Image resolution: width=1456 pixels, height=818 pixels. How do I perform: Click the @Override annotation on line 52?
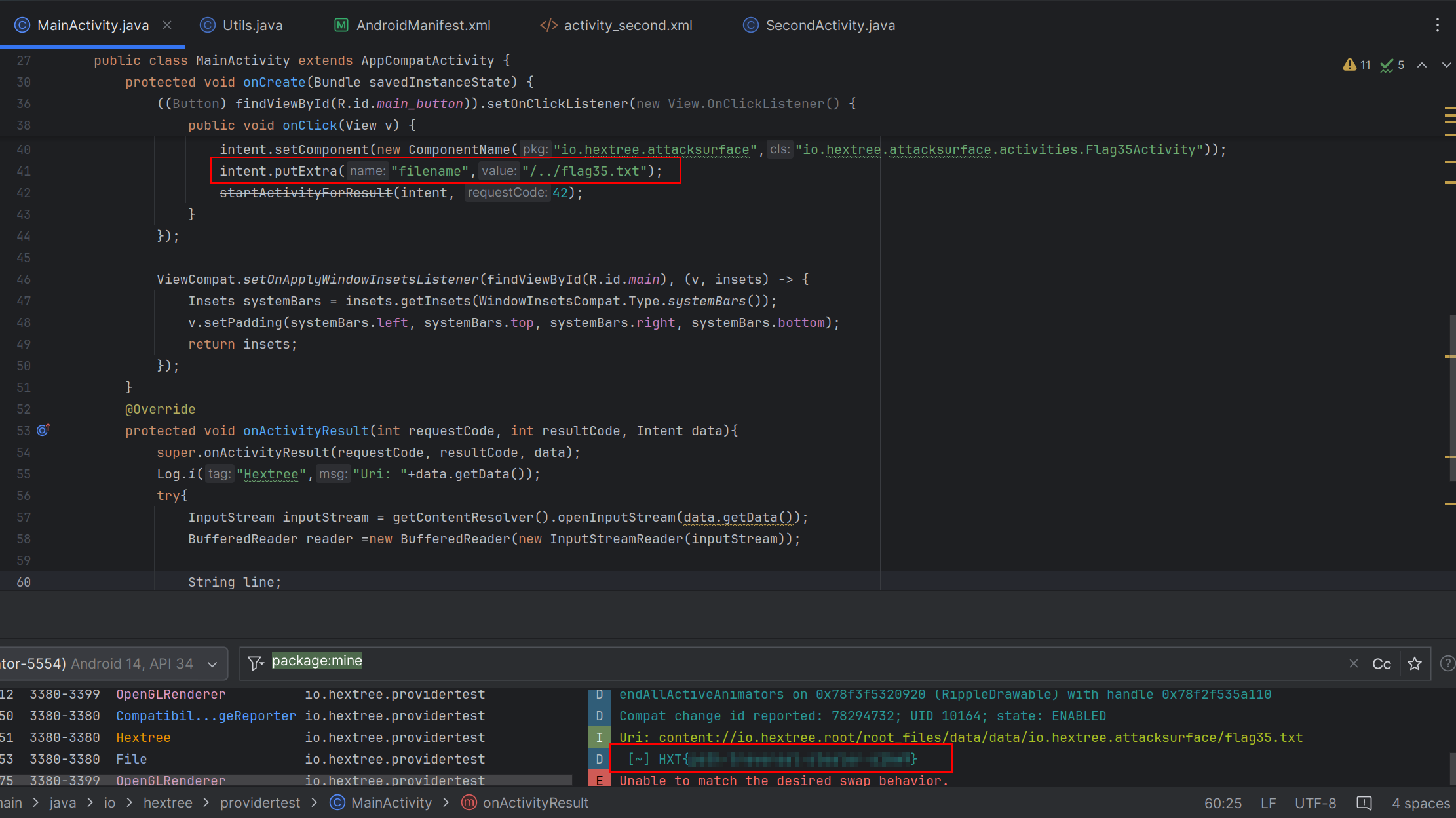(160, 409)
